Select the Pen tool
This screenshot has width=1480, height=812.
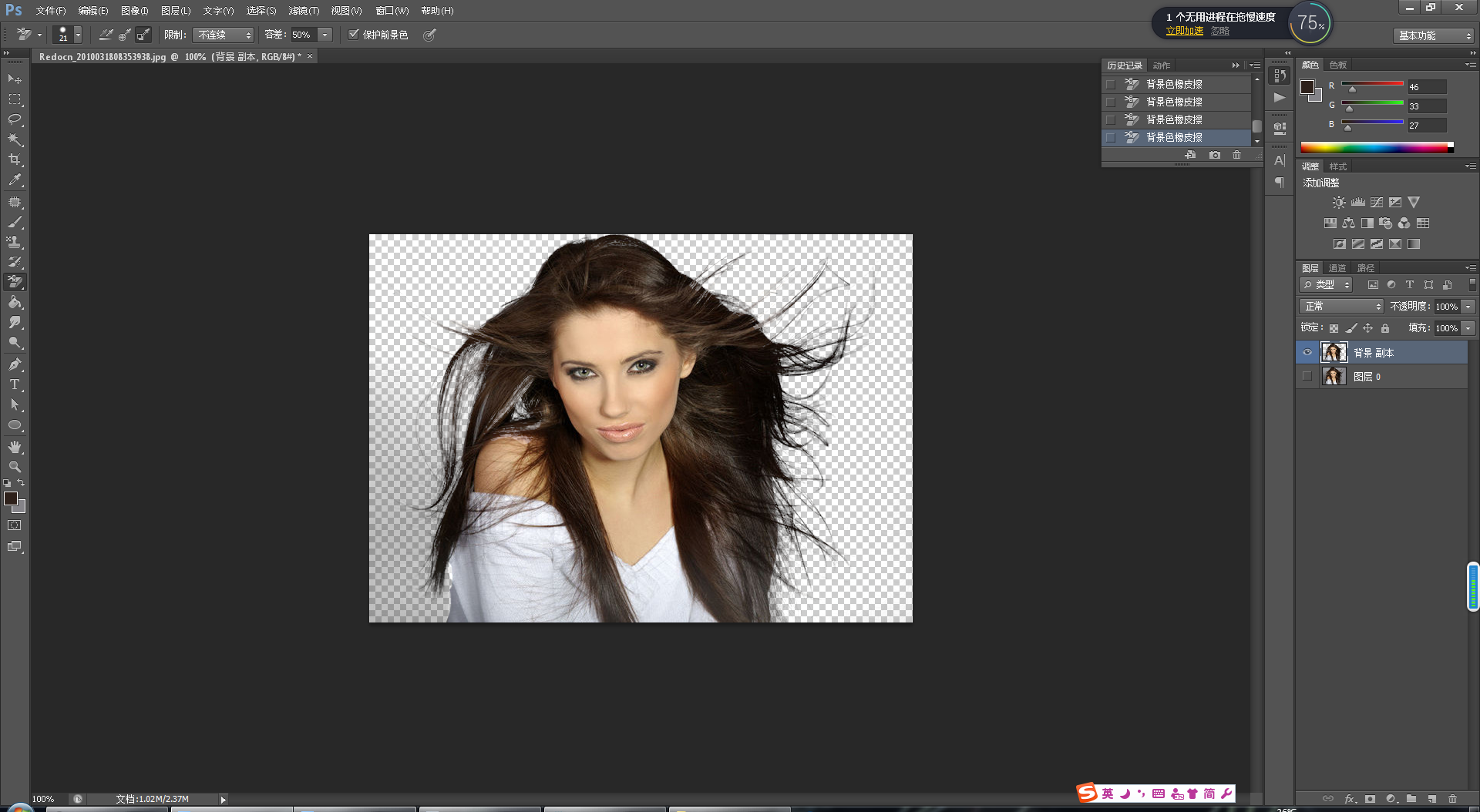tap(15, 364)
